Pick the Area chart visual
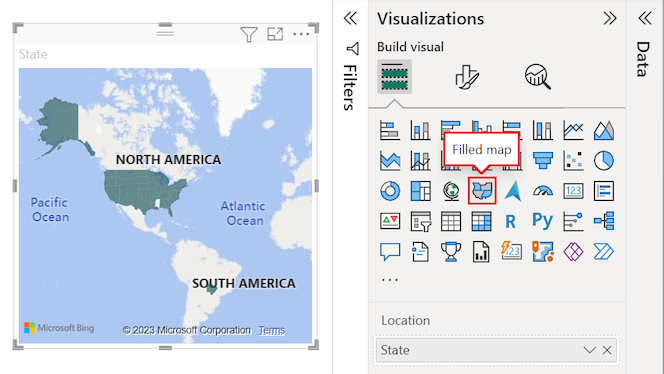Screen dimensions: 664x374 (604, 130)
